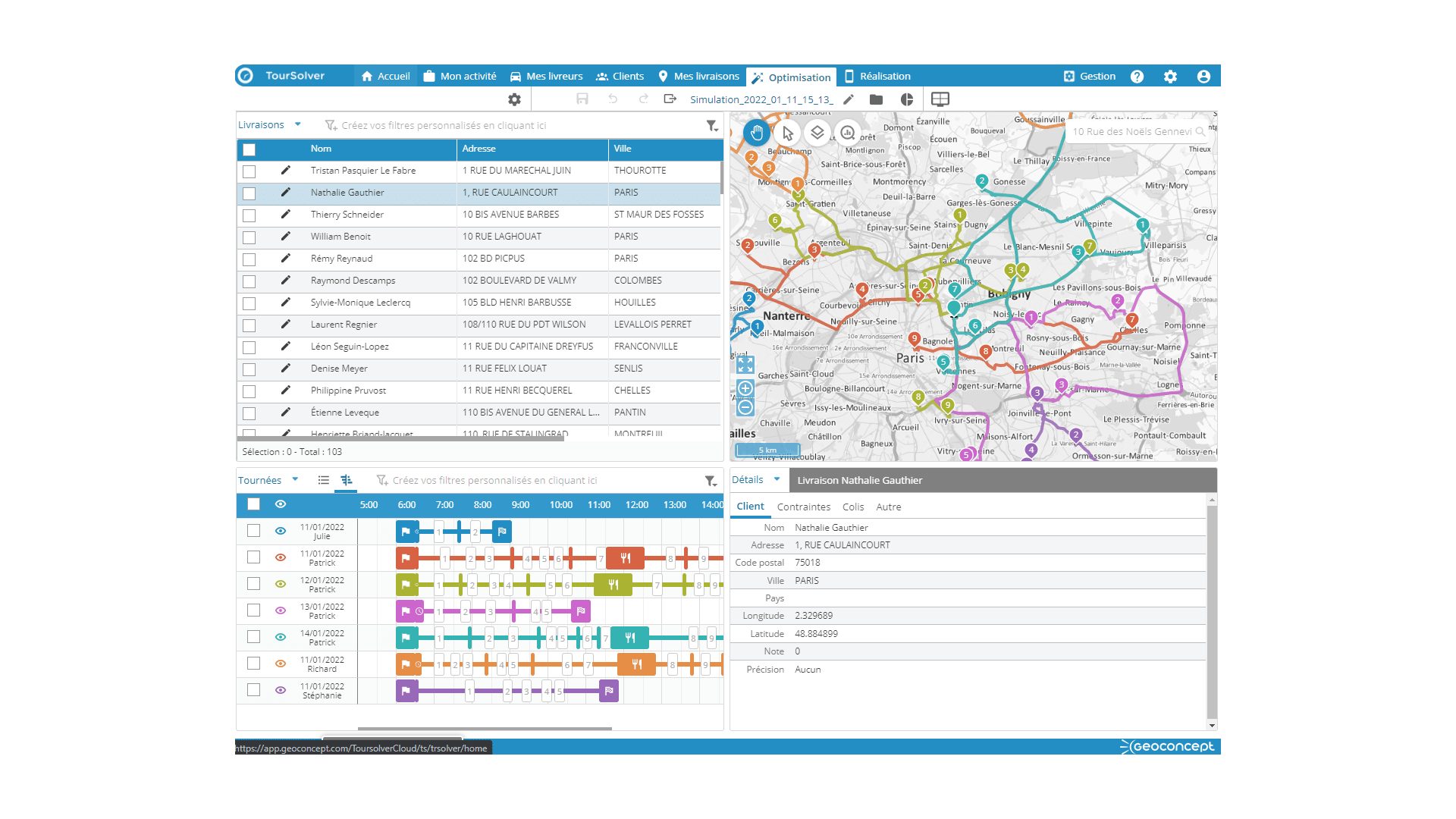Hide the Julie 11/01/2022 tour
1456x819 pixels.
click(281, 531)
